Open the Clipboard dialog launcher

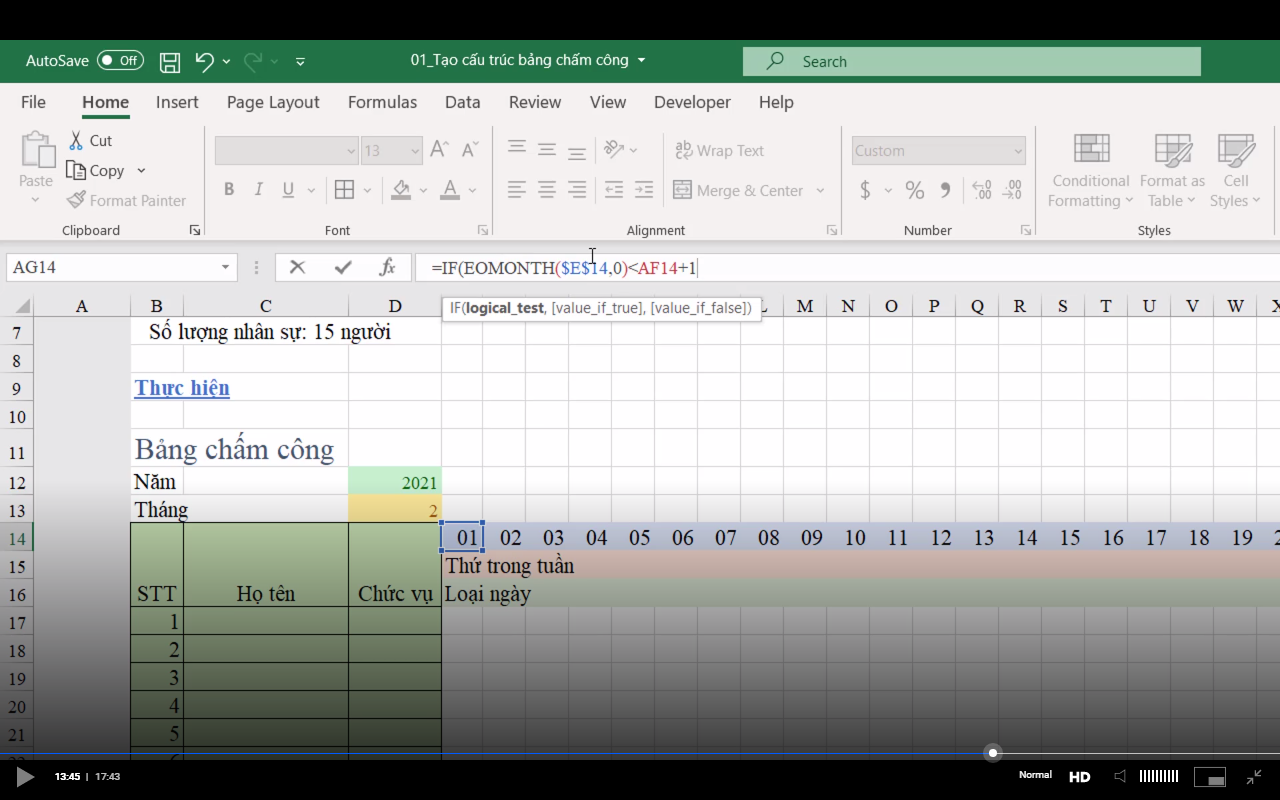[x=194, y=230]
